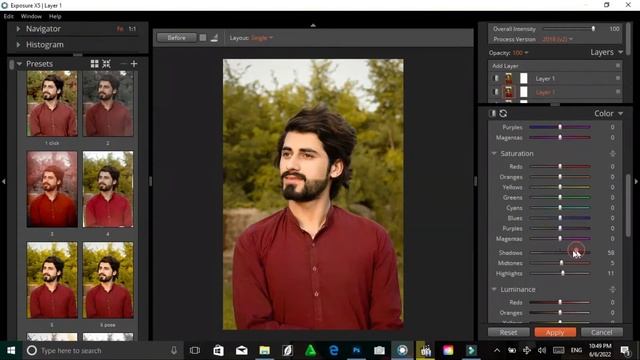Click the Luminance Reds slider
Viewport: 640px width, 360px height.
pos(560,302)
